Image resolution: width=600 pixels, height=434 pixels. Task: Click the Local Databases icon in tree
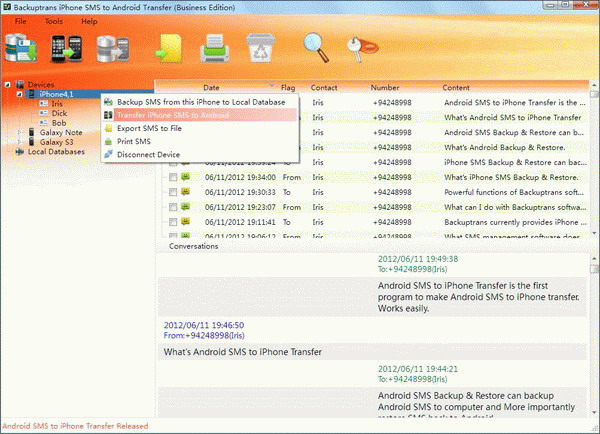tap(20, 152)
